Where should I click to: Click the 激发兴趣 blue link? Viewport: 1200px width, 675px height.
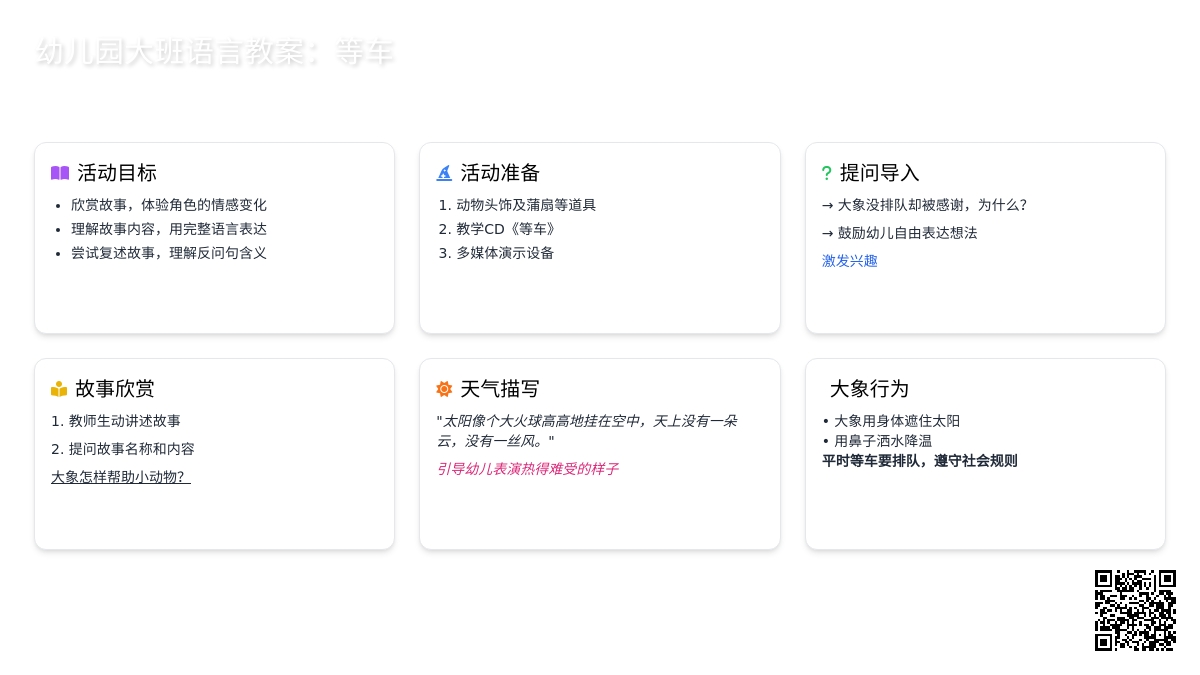tap(849, 261)
